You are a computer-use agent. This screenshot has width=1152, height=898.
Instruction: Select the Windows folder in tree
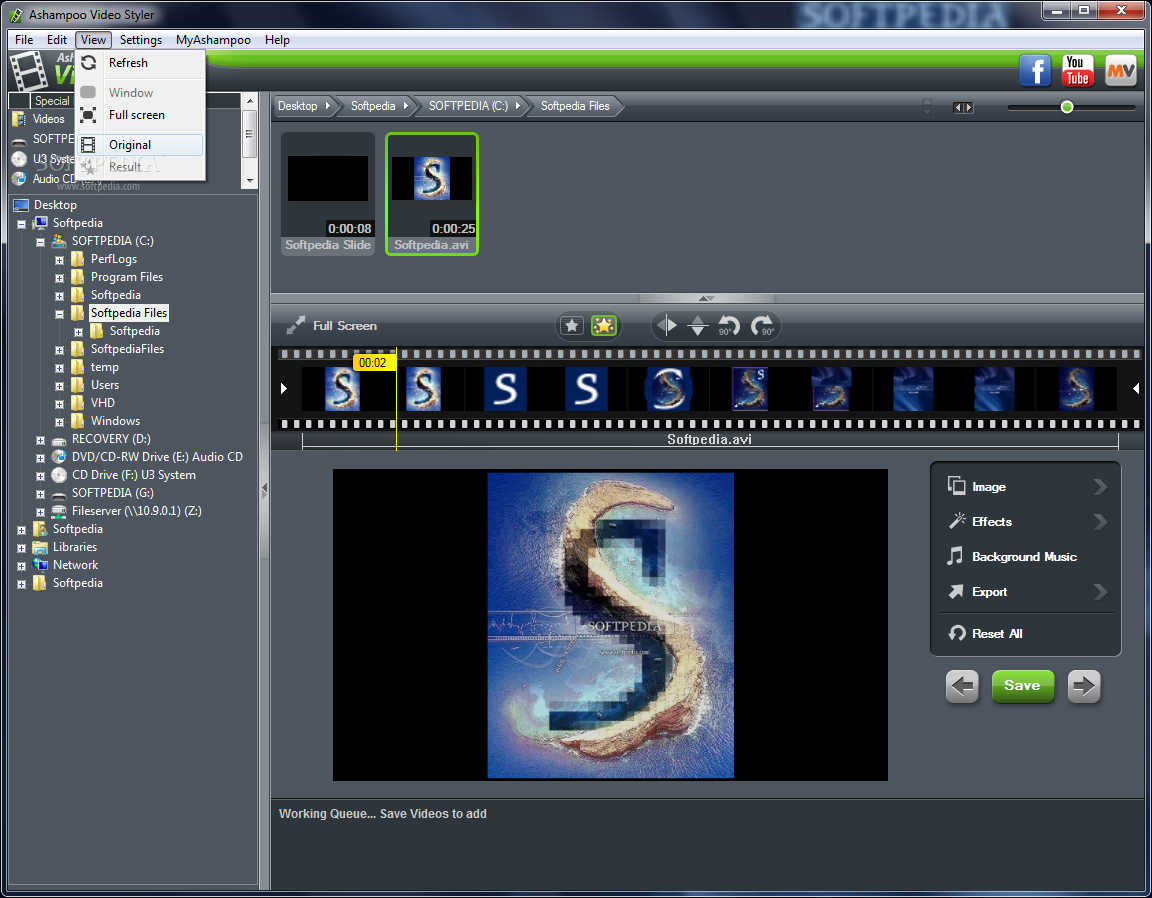coord(115,421)
